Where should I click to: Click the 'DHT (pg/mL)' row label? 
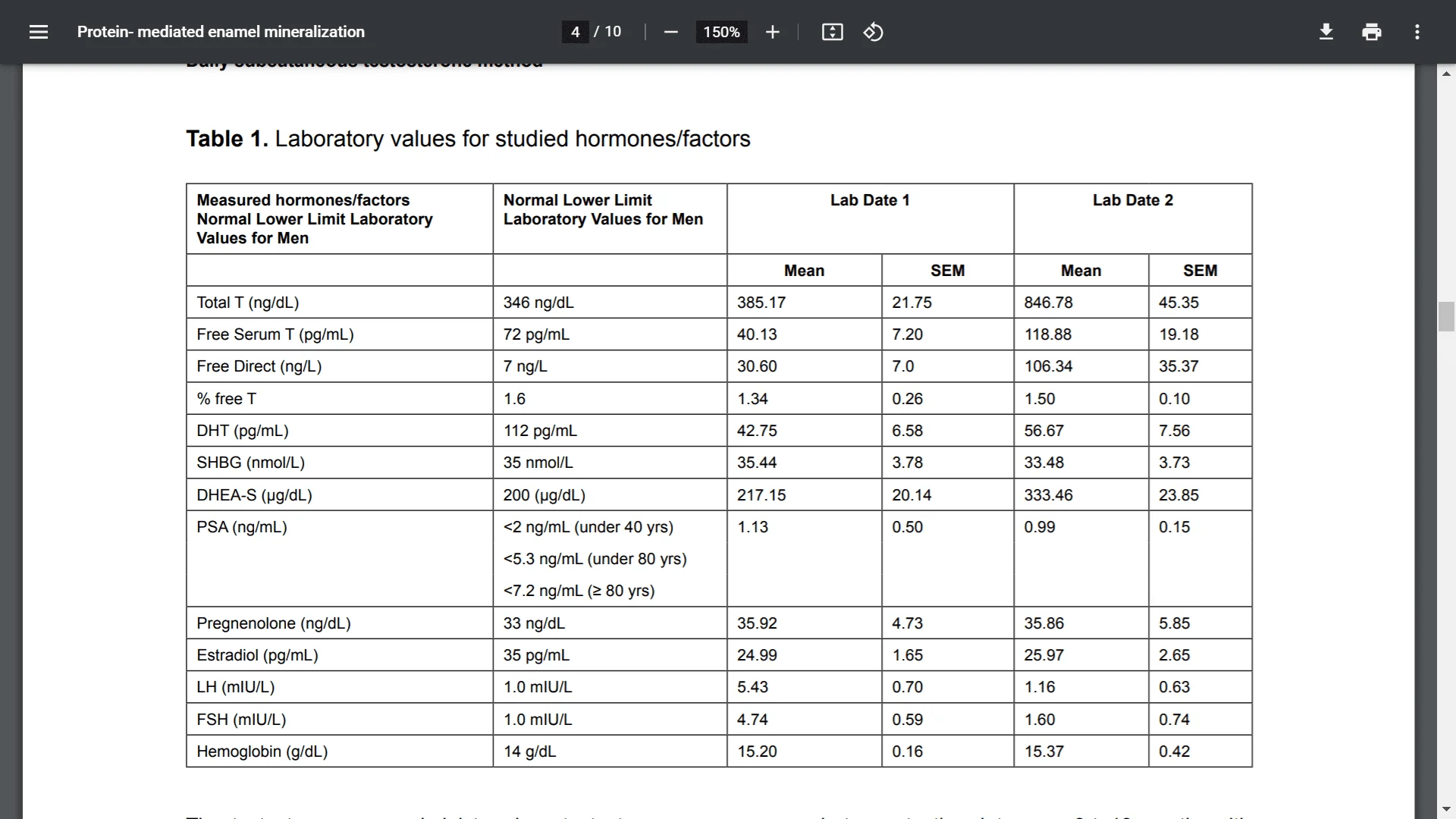point(243,431)
